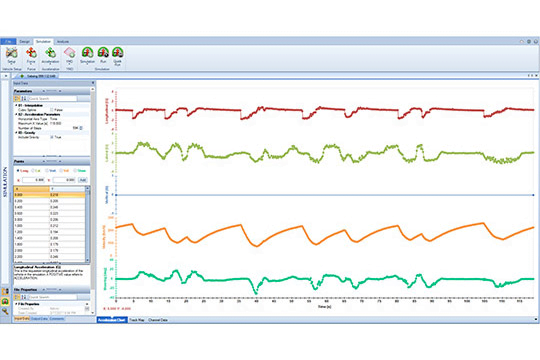
Task: Open the Track Map tab
Action: [x=137, y=320]
